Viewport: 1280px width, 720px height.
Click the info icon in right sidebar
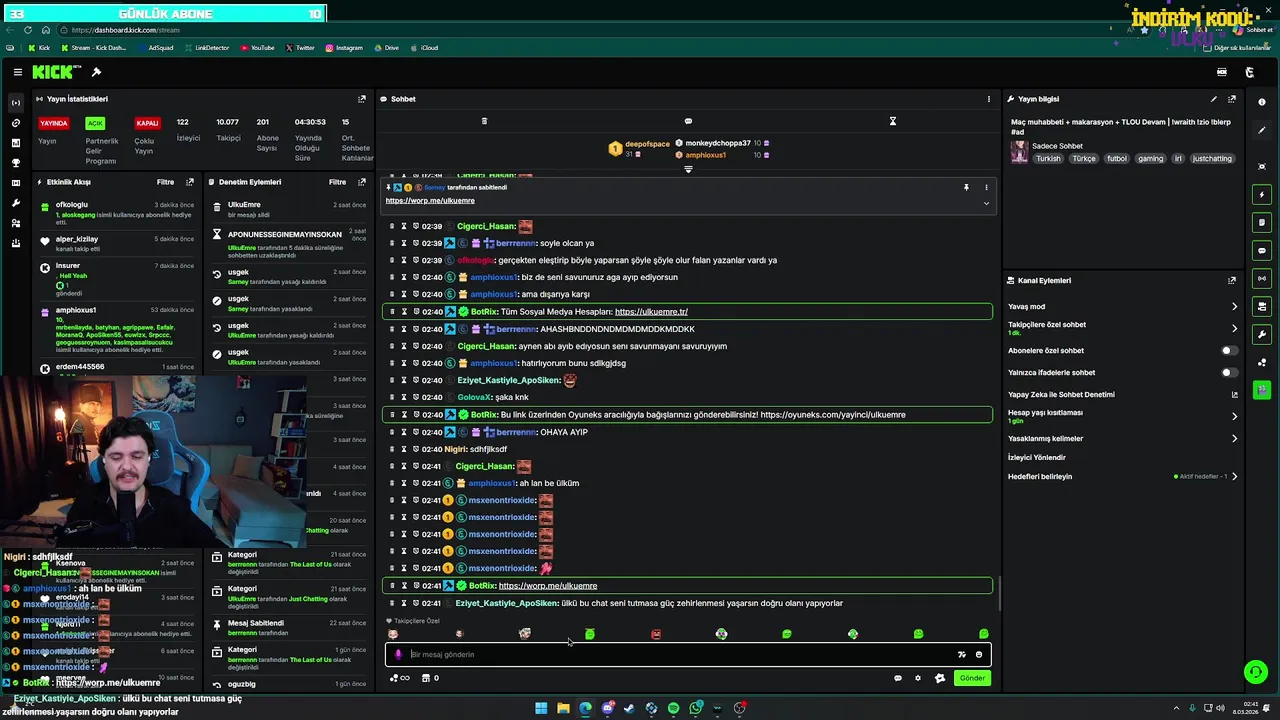tap(1262, 101)
